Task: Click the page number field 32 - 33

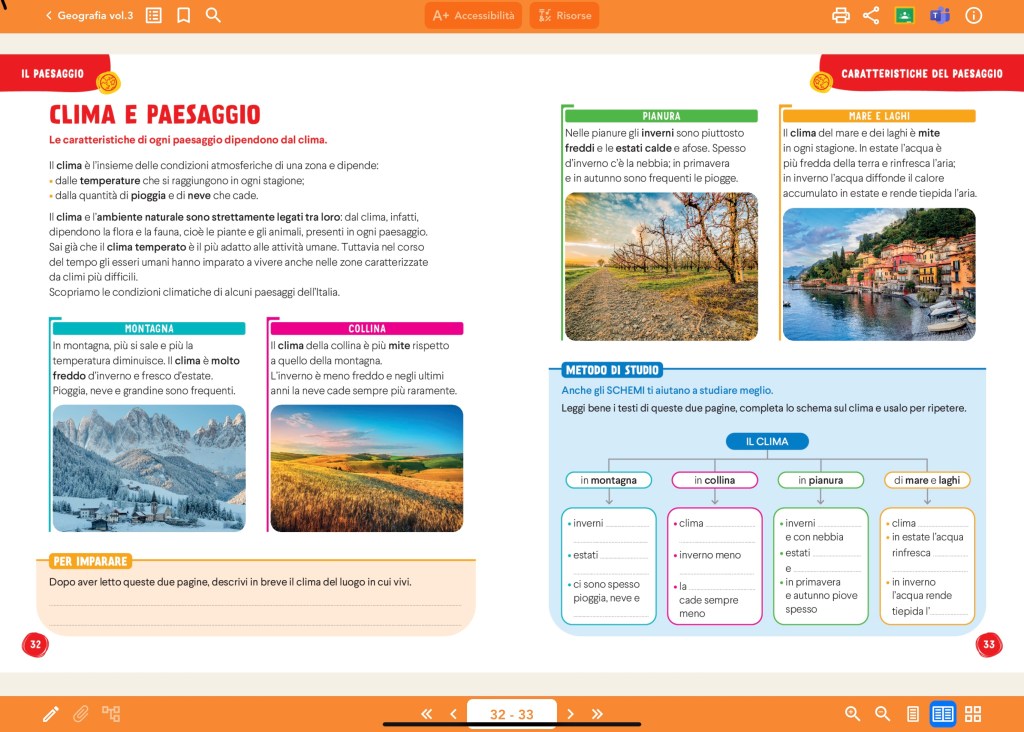Action: coord(511,713)
